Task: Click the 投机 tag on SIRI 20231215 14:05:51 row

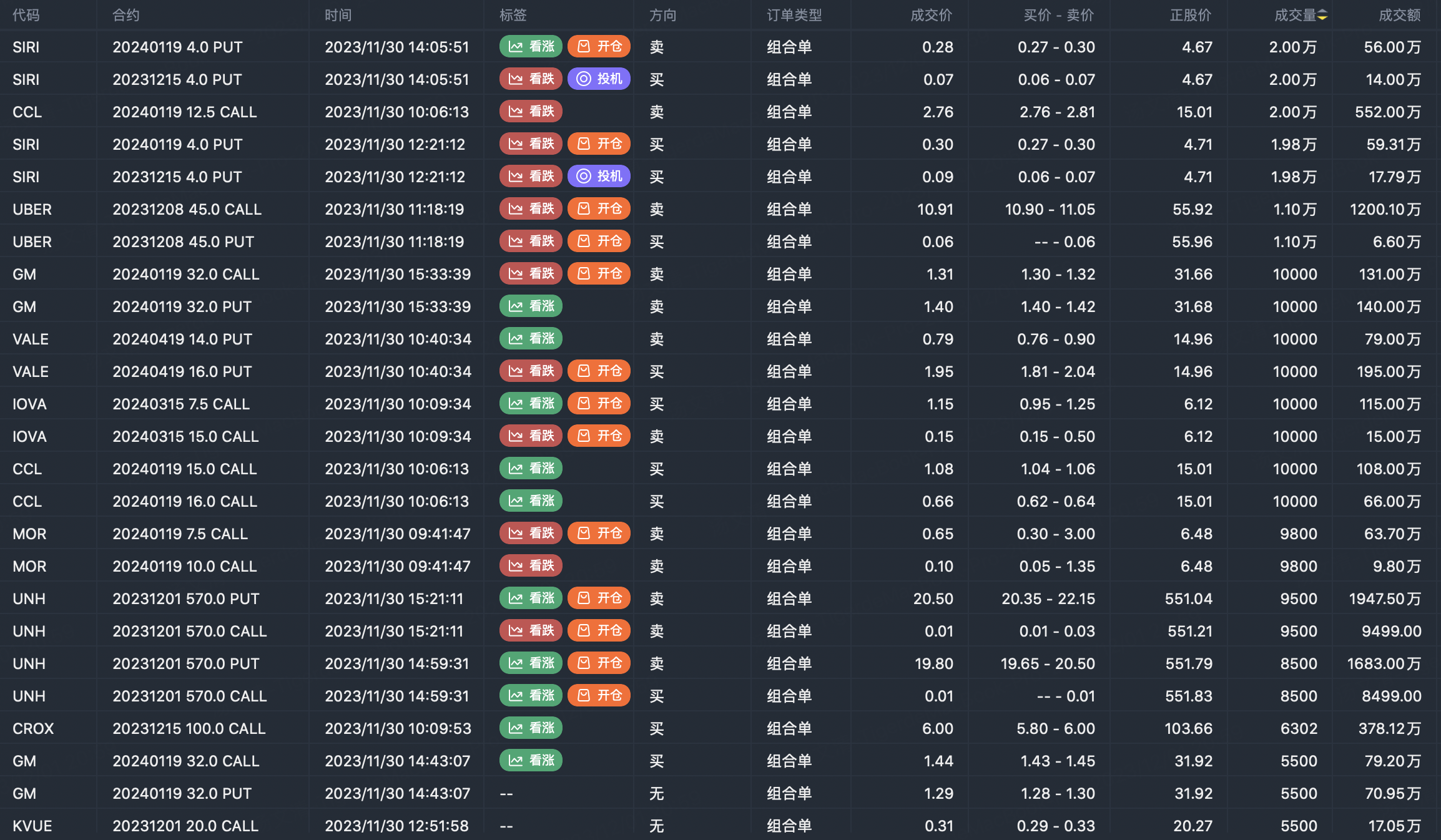Action: pos(599,79)
